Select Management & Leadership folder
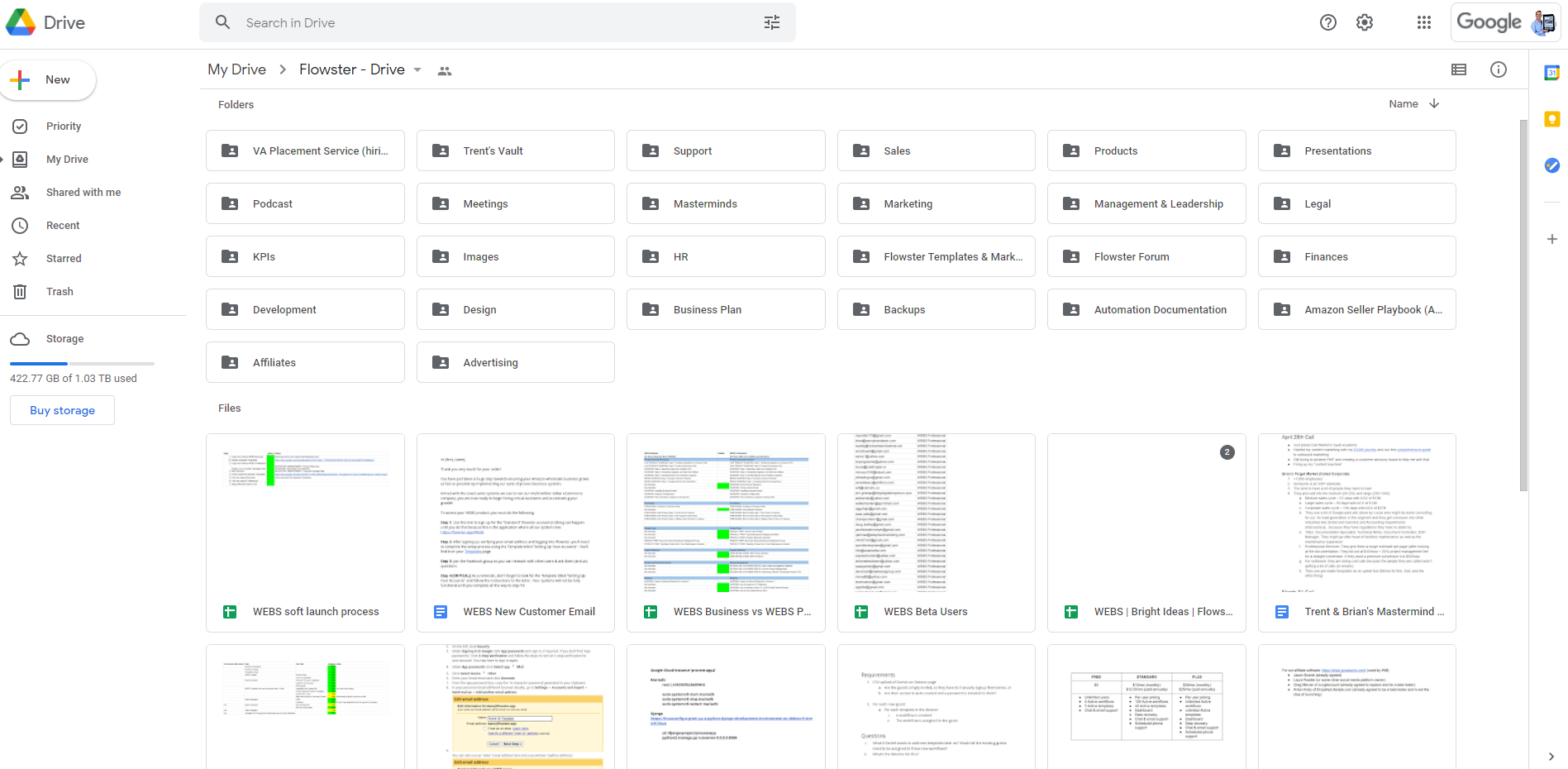Image resolution: width=1568 pixels, height=769 pixels. (x=1146, y=203)
